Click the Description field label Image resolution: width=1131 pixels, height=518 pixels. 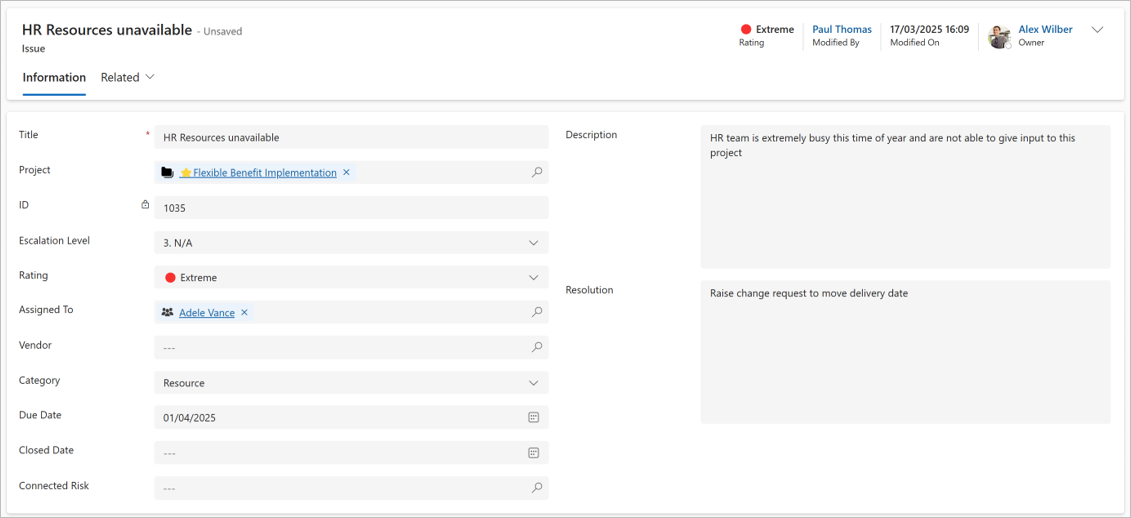coord(591,135)
